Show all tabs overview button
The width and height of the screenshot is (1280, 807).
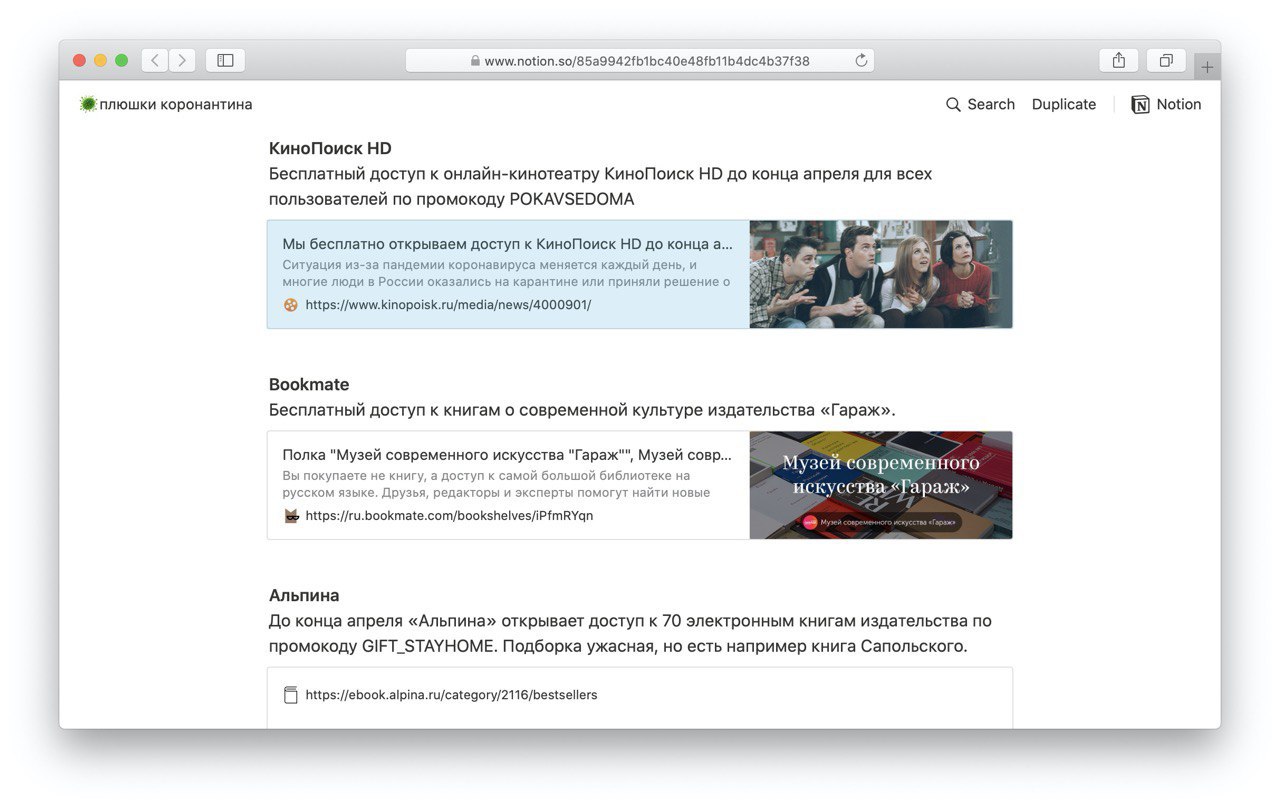point(1166,61)
